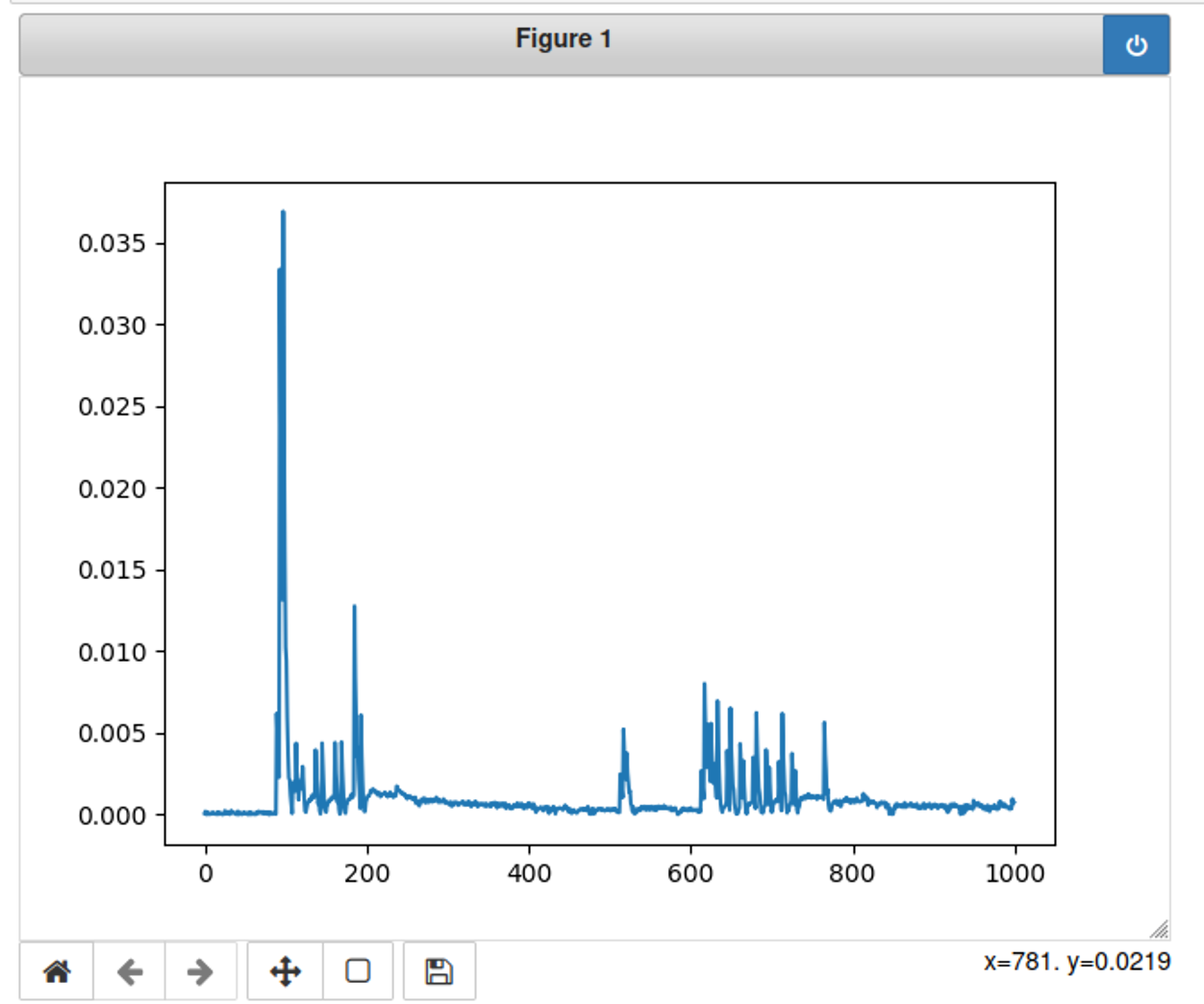Click the spike tip near x=765

tap(824, 723)
